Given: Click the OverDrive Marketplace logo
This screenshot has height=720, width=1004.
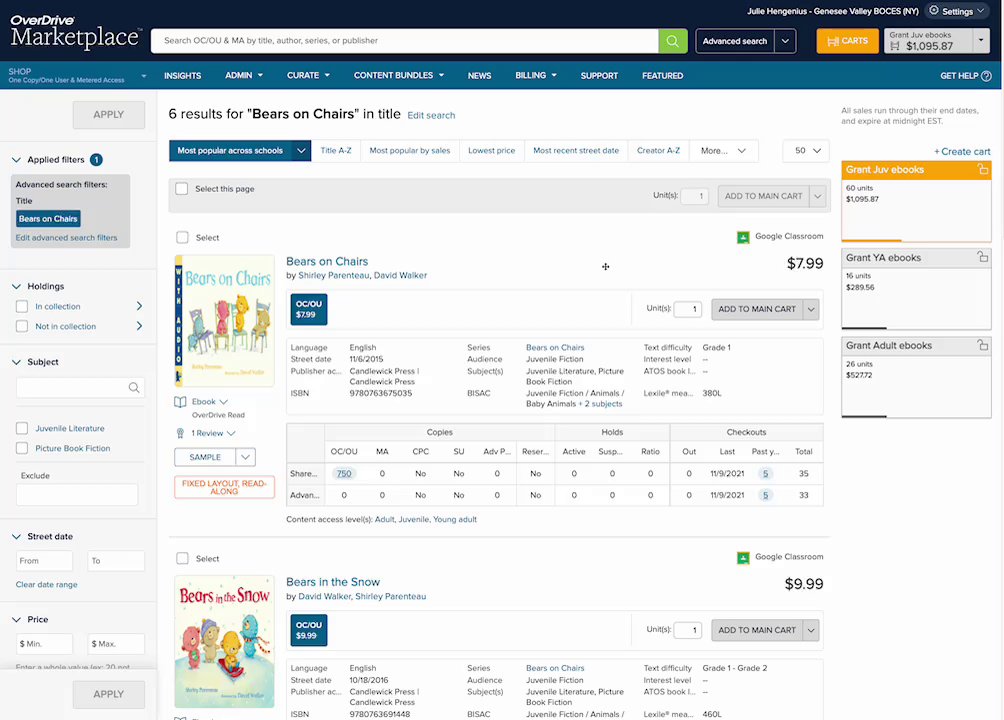Looking at the screenshot, I should coord(74,32).
